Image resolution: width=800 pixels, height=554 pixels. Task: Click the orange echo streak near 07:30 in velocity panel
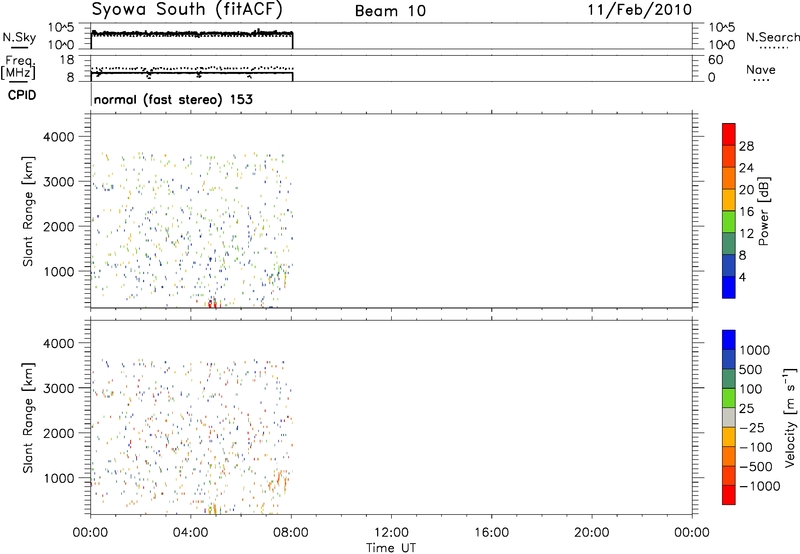click(x=279, y=481)
